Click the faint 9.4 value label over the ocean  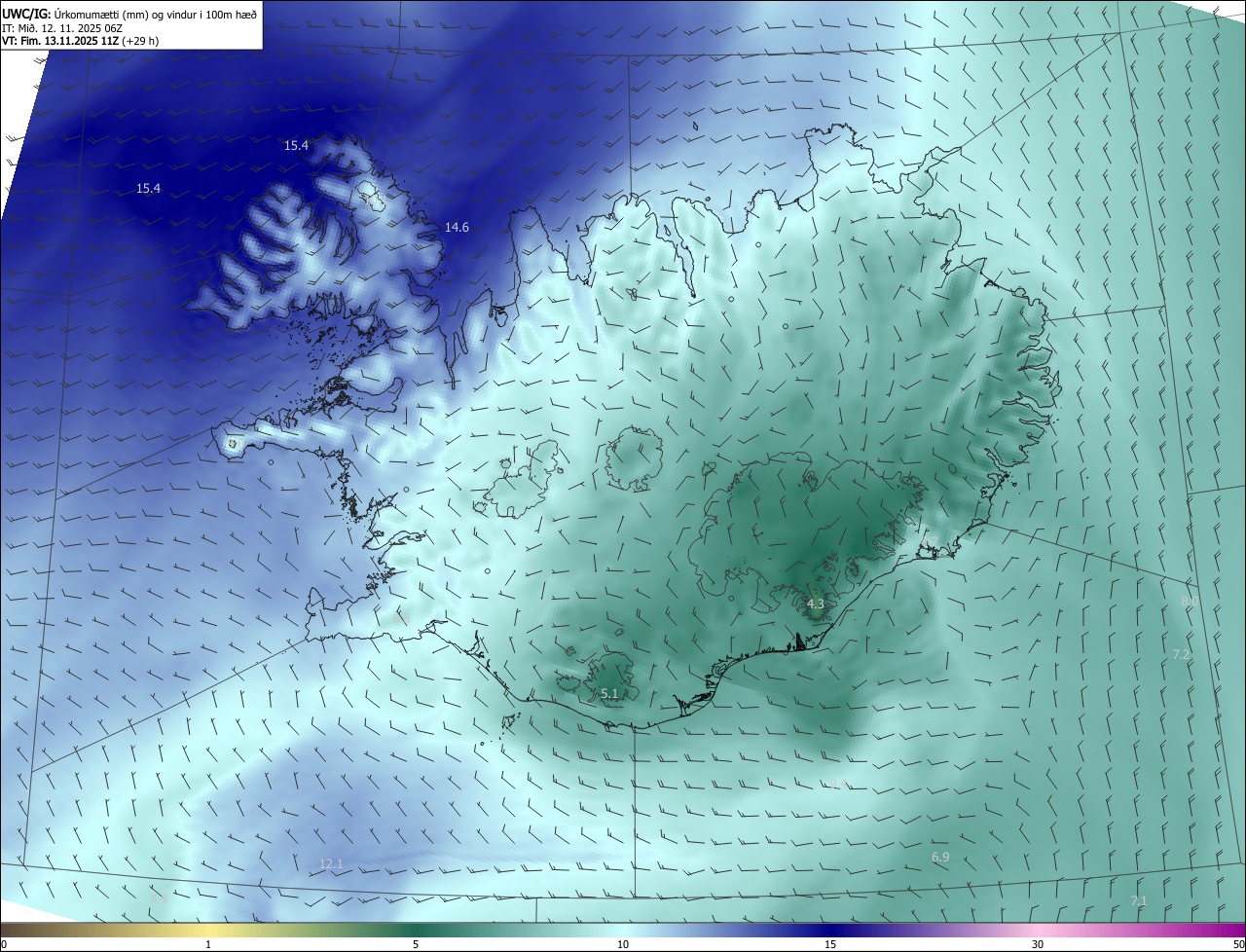pyautogui.click(x=837, y=784)
